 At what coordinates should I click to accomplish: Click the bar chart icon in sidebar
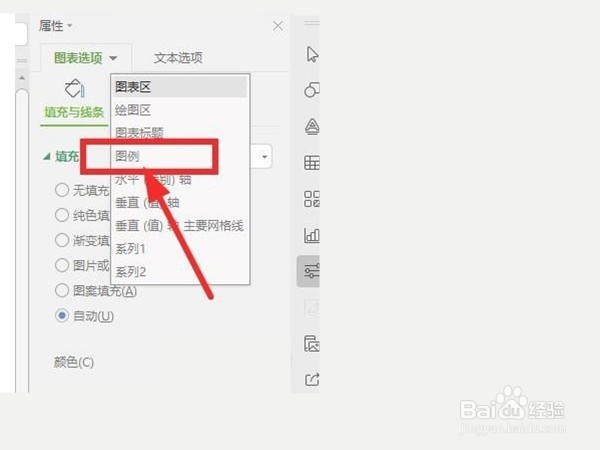(x=312, y=235)
